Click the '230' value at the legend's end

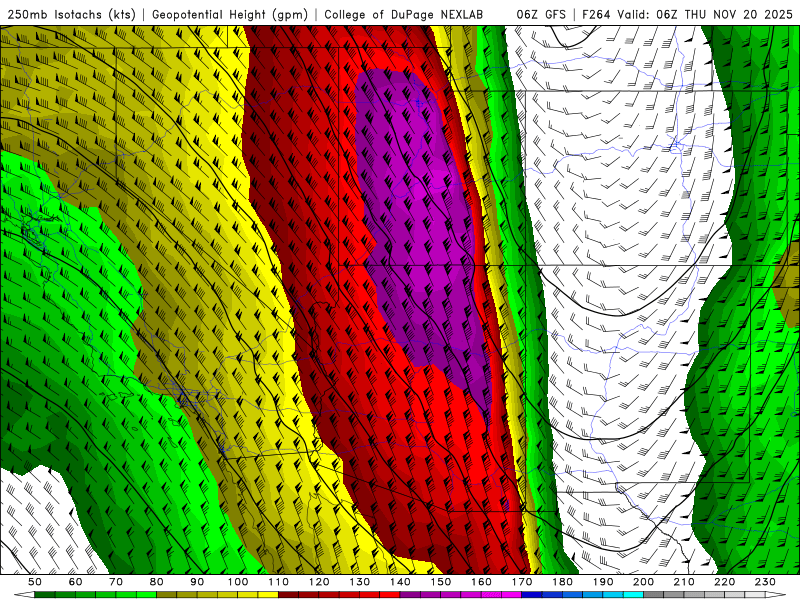[x=765, y=582]
